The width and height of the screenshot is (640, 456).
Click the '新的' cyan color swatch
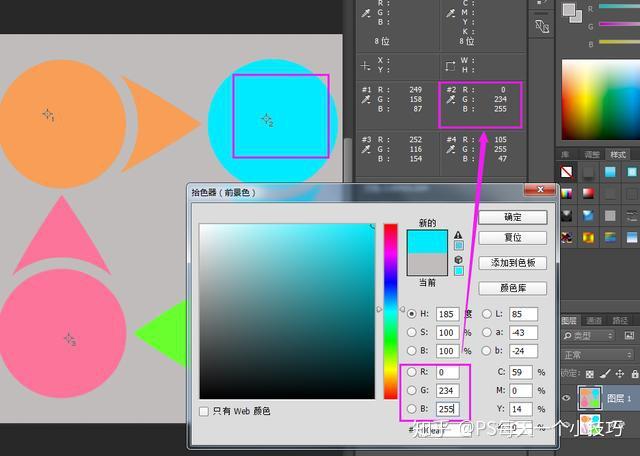click(x=427, y=241)
